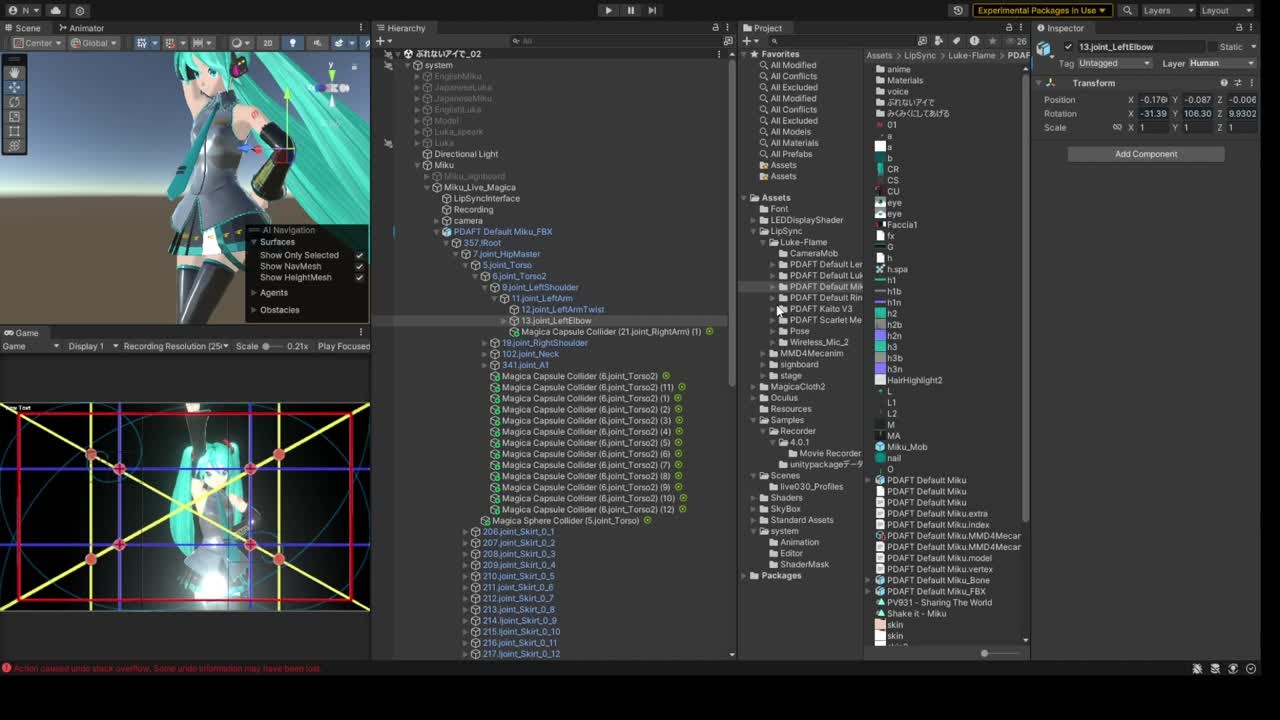The width and height of the screenshot is (1280, 720).
Task: Switch to the Animator tab
Action: point(80,28)
